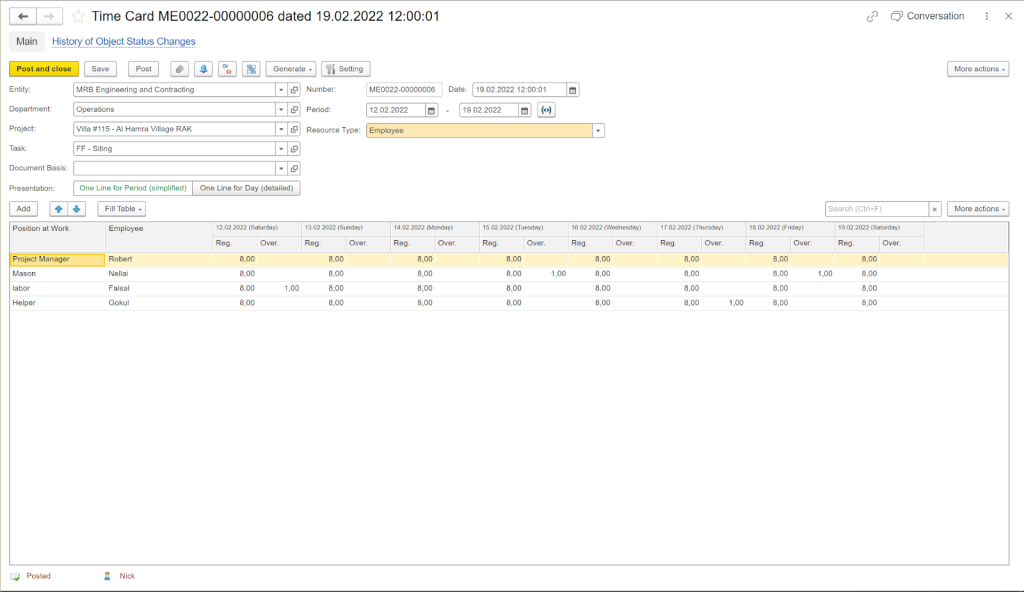This screenshot has height=592, width=1024.
Task: Open the three-dot menu at top right
Action: [x=986, y=16]
